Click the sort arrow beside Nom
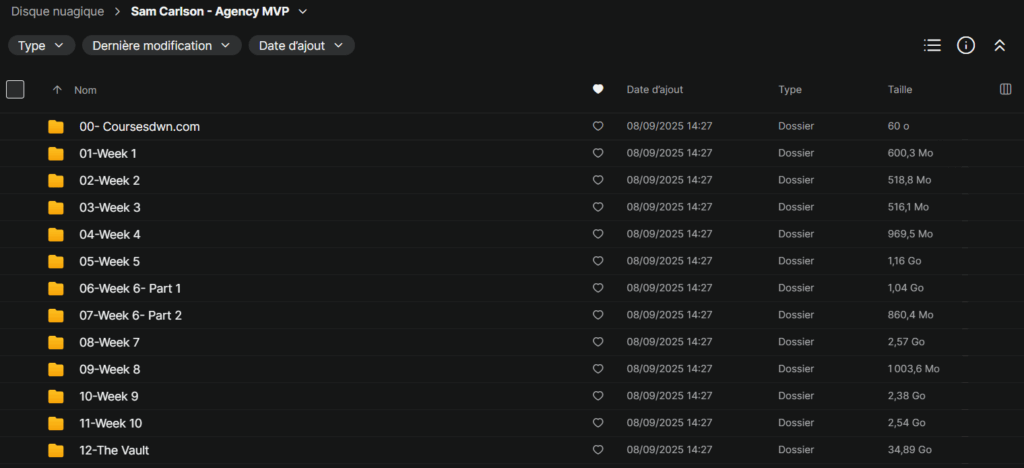Viewport: 1024px width, 468px height. pyautogui.click(x=57, y=90)
